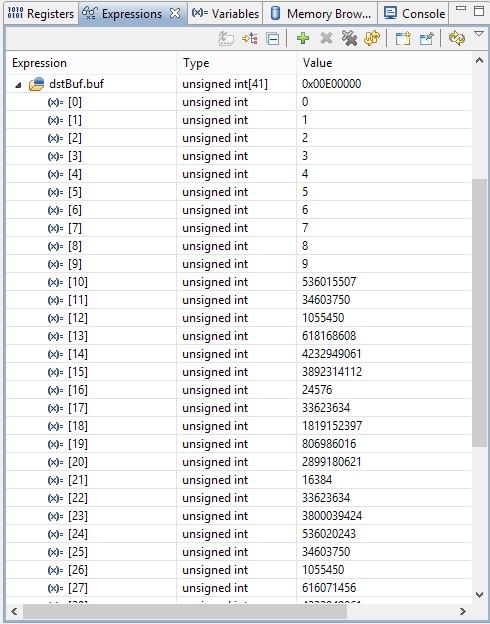Remove selected expression with X icon
490x624 pixels.
(x=326, y=39)
